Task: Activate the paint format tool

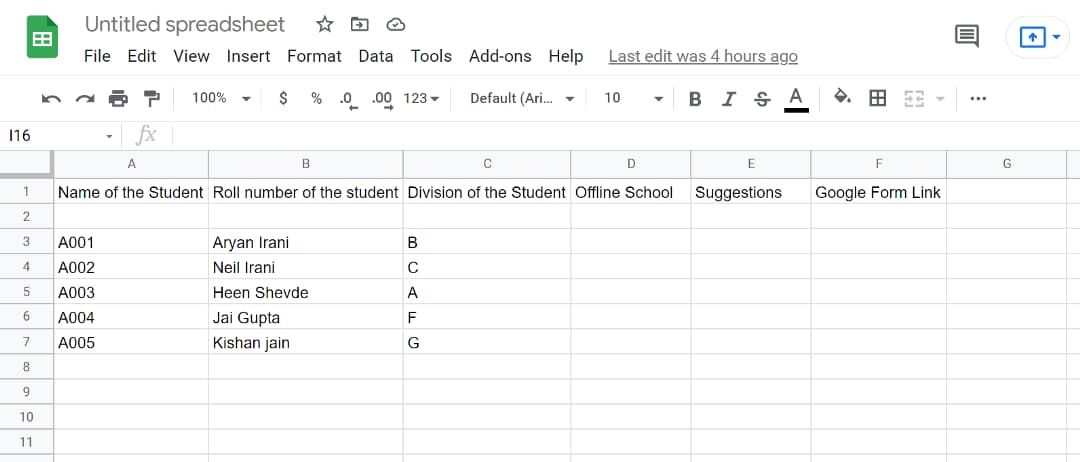Action: pos(152,98)
